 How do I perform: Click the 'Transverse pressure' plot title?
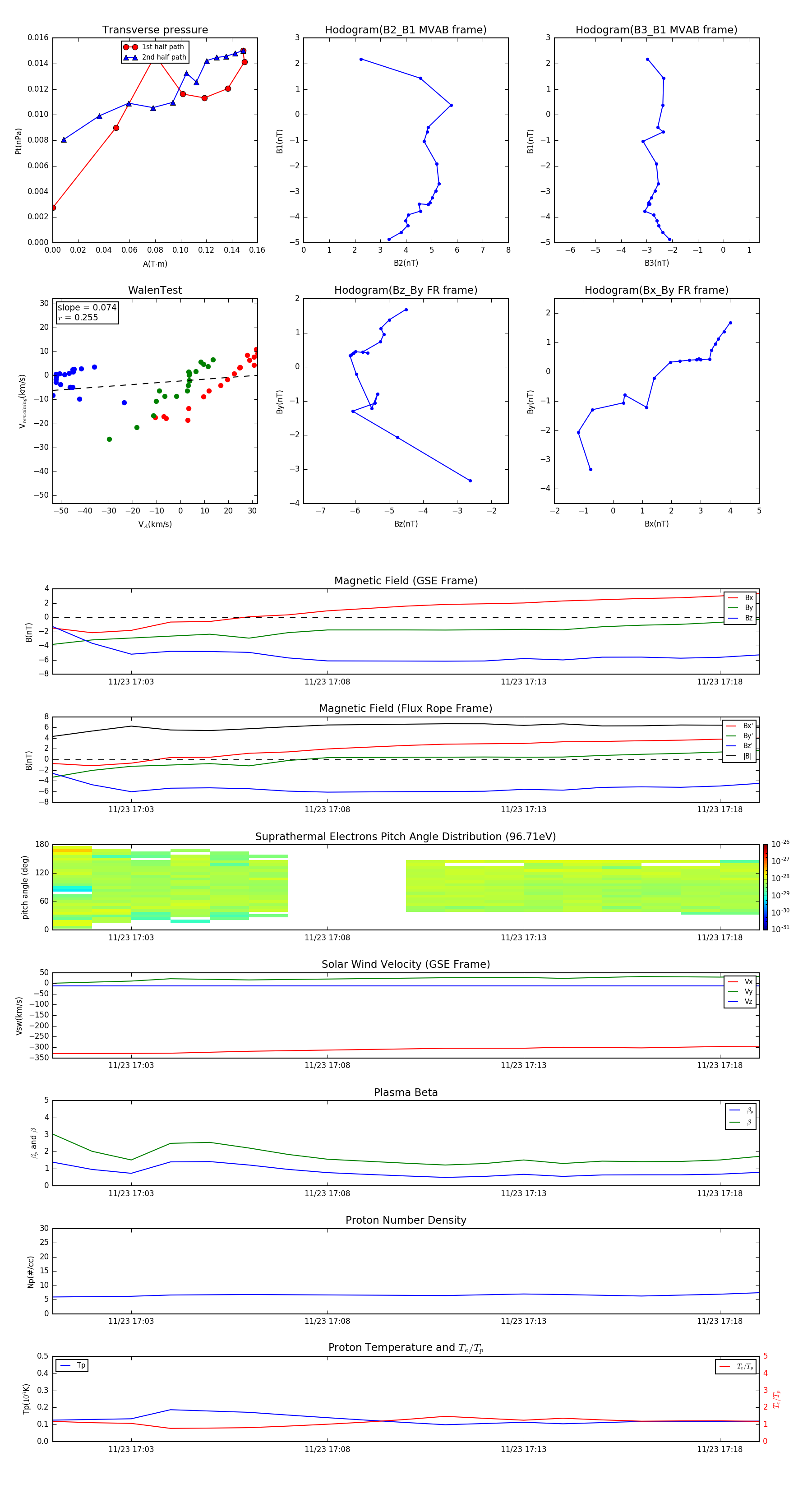coord(155,30)
